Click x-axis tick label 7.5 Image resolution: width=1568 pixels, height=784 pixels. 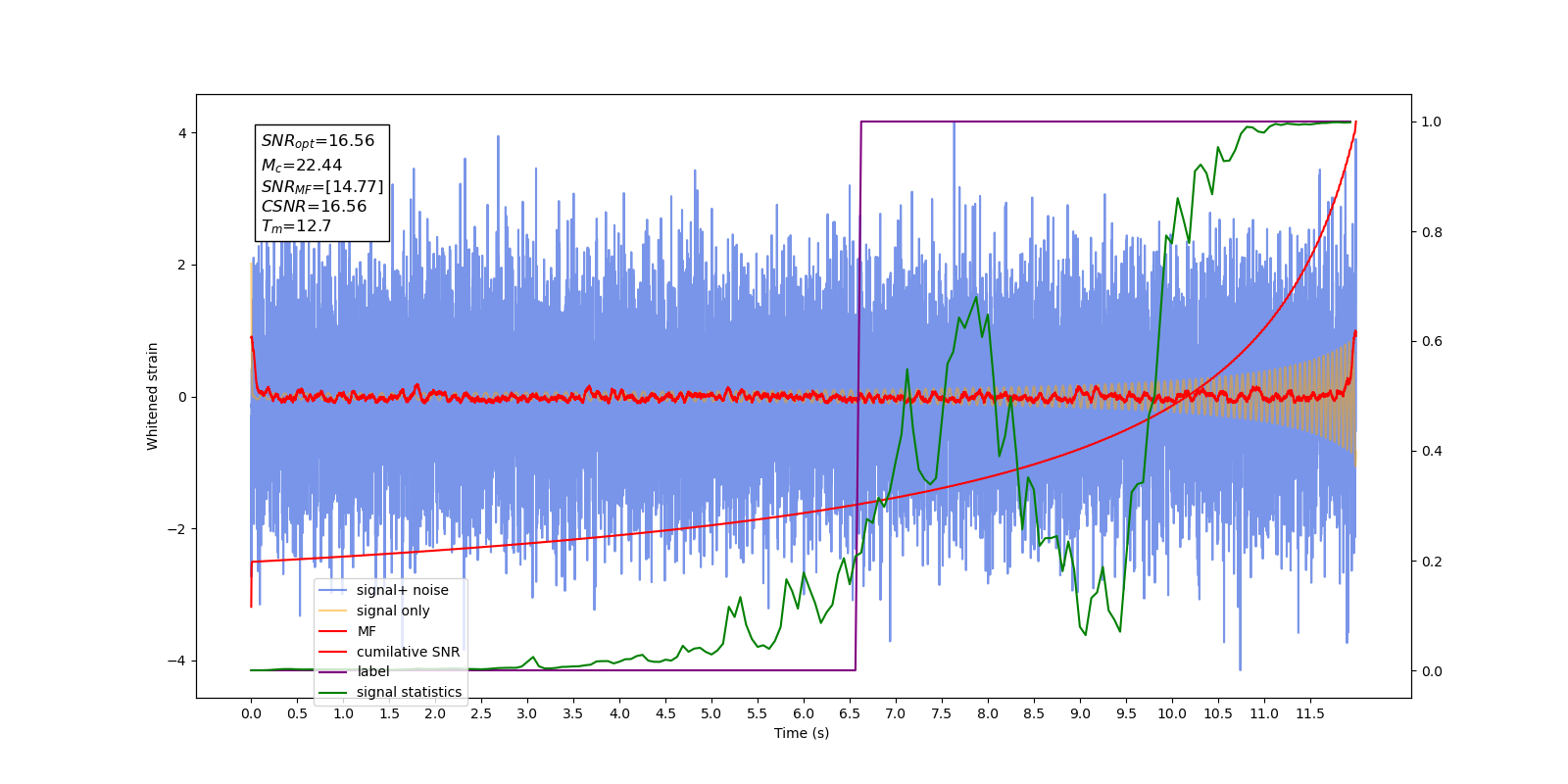click(x=942, y=713)
